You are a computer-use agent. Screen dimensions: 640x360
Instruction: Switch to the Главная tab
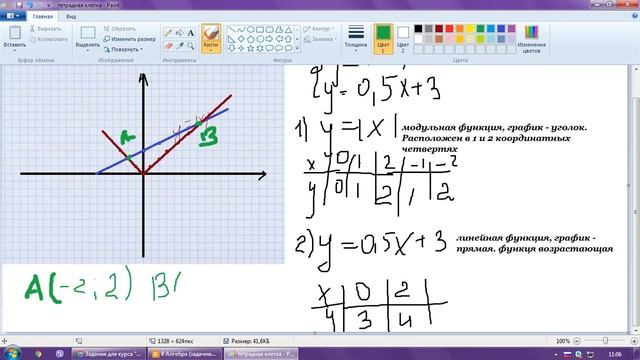(43, 16)
